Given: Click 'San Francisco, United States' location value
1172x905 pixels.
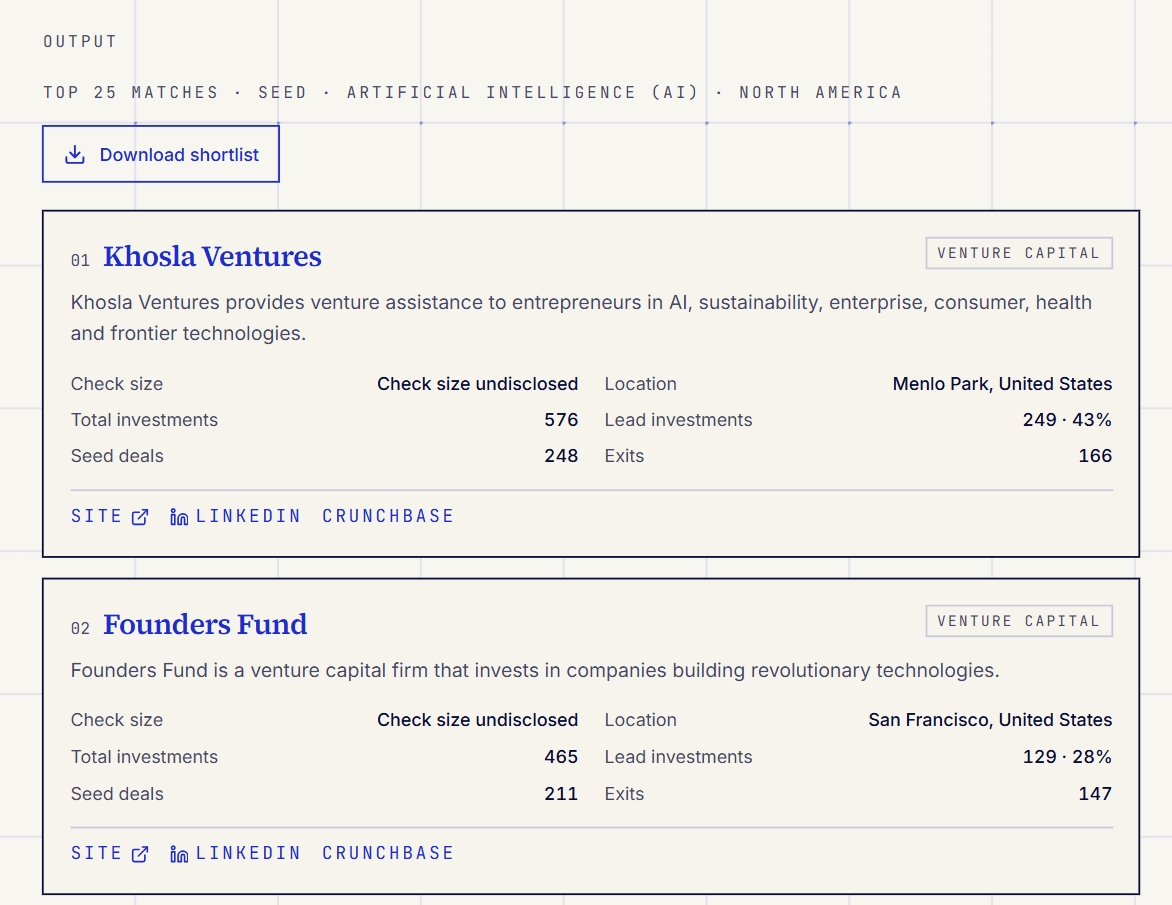Looking at the screenshot, I should [990, 720].
